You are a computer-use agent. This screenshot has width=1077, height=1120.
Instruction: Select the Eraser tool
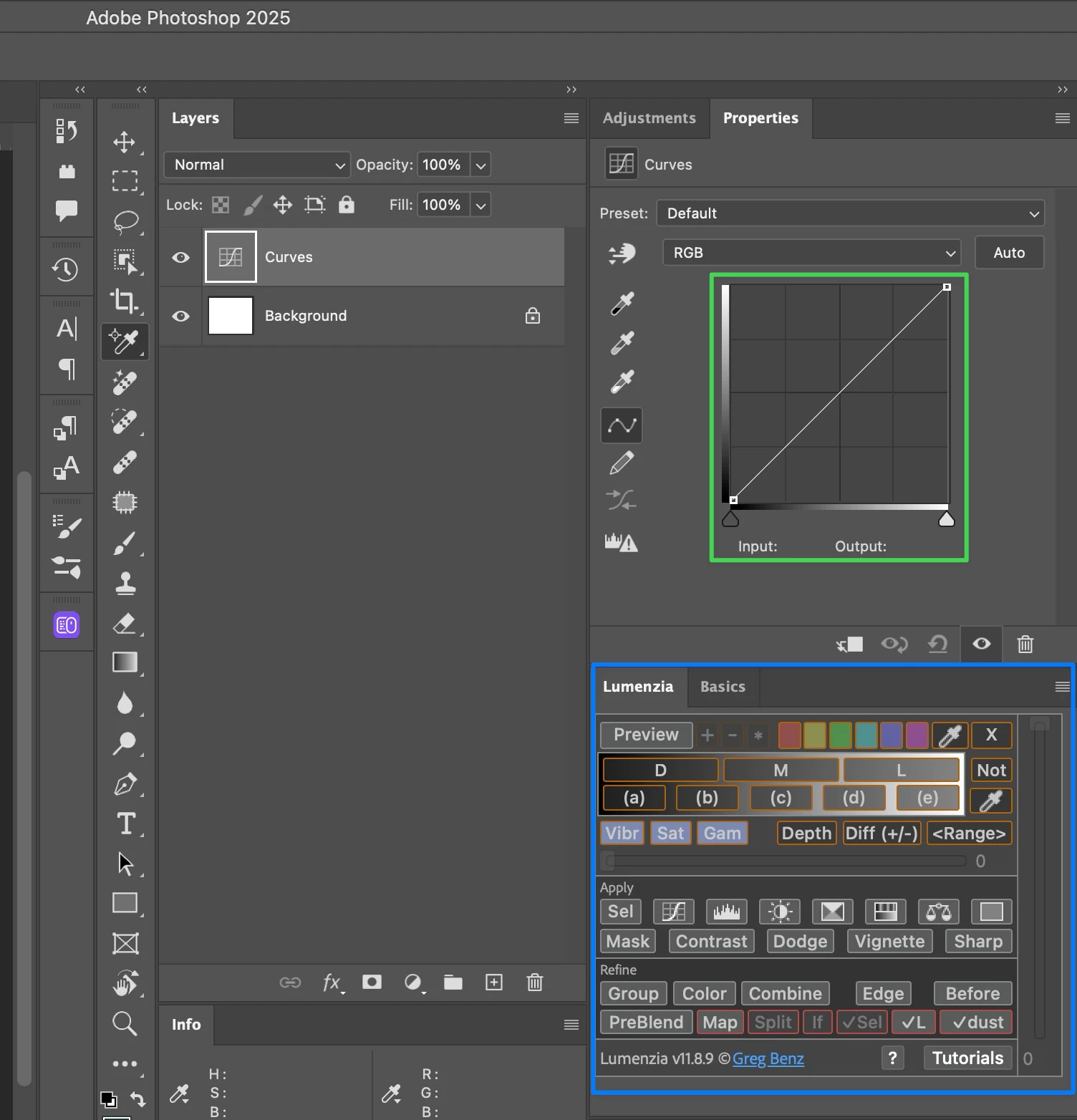[x=125, y=623]
